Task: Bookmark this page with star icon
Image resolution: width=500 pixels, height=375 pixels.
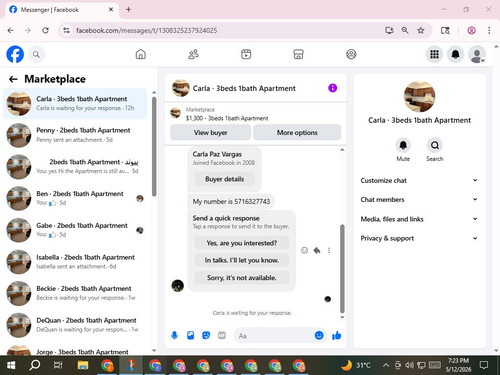Action: [x=421, y=30]
